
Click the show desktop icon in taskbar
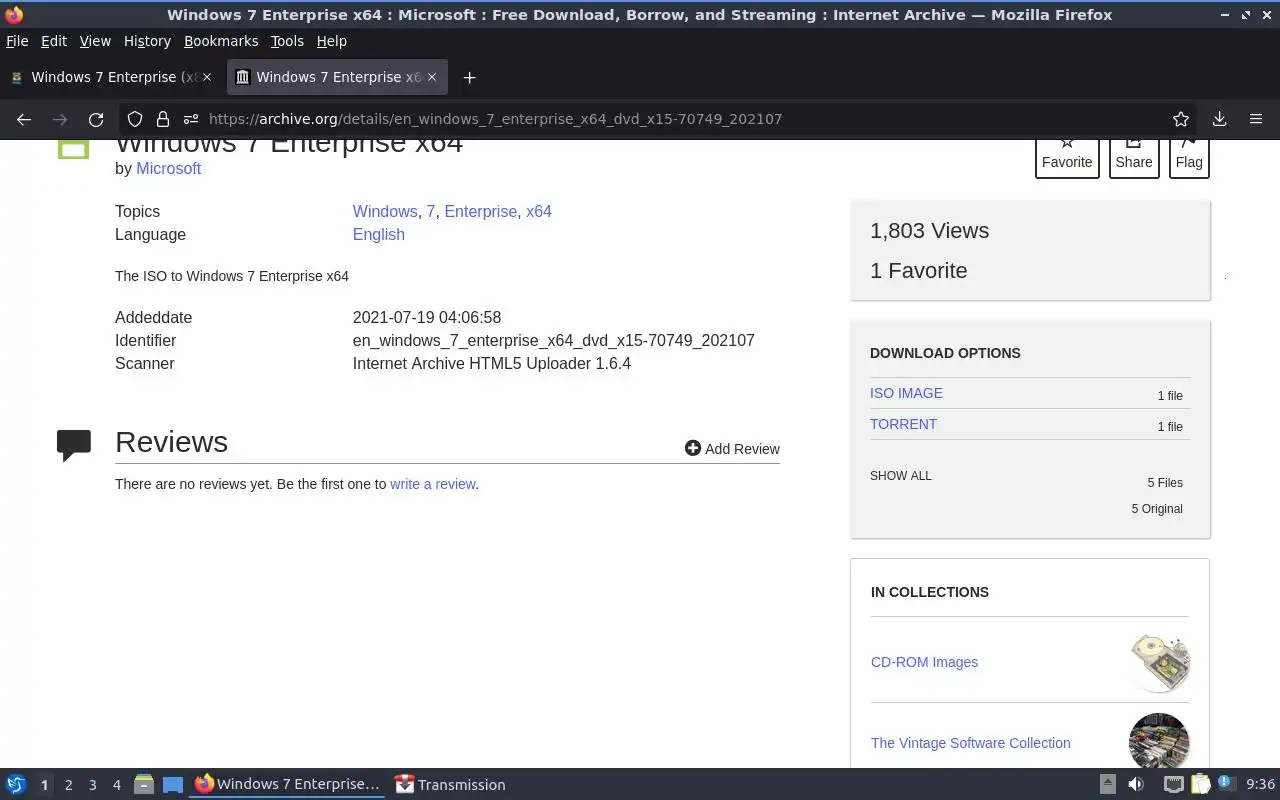[x=173, y=785]
